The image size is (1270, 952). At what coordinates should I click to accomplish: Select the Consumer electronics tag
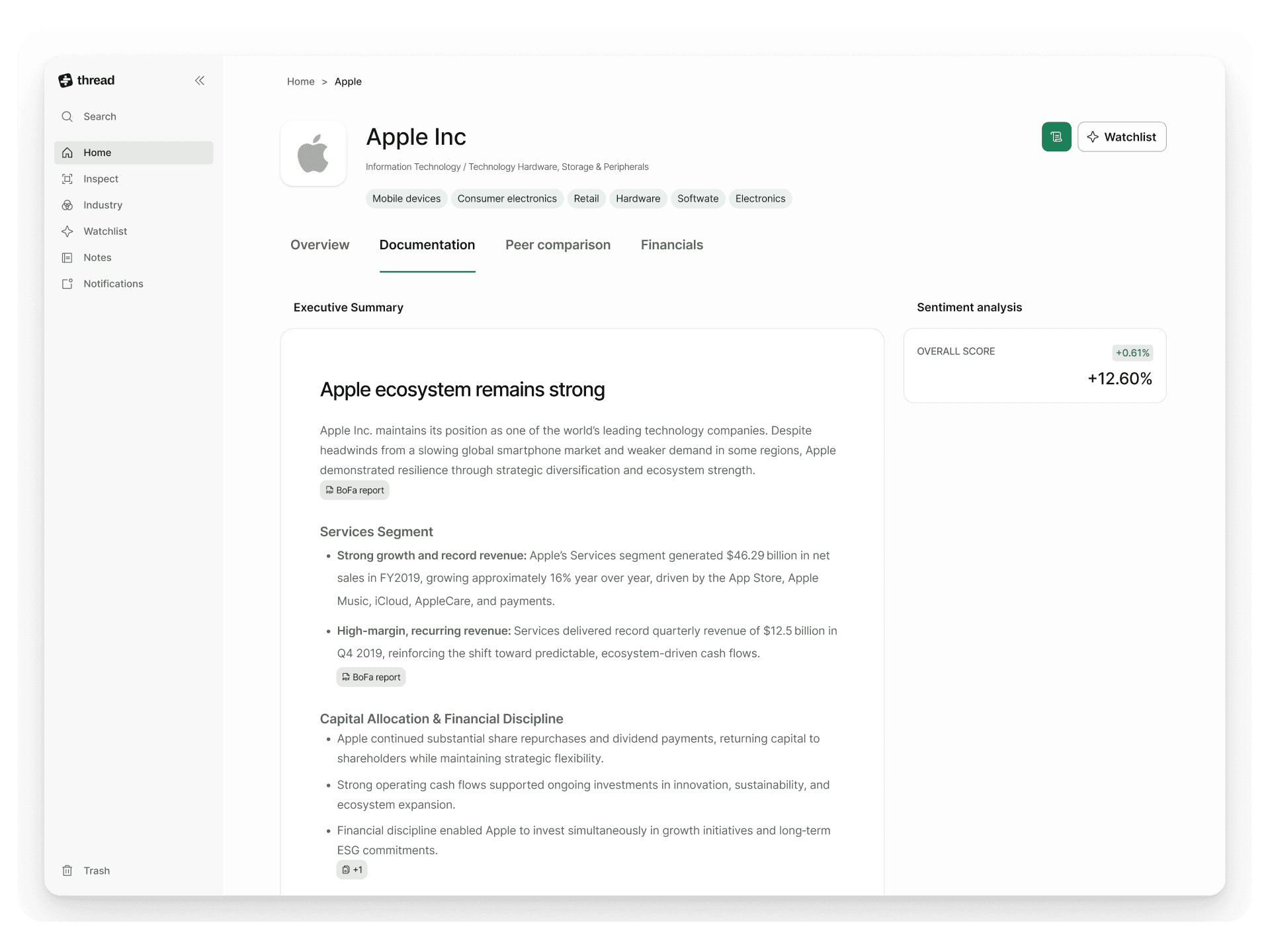pyautogui.click(x=507, y=198)
